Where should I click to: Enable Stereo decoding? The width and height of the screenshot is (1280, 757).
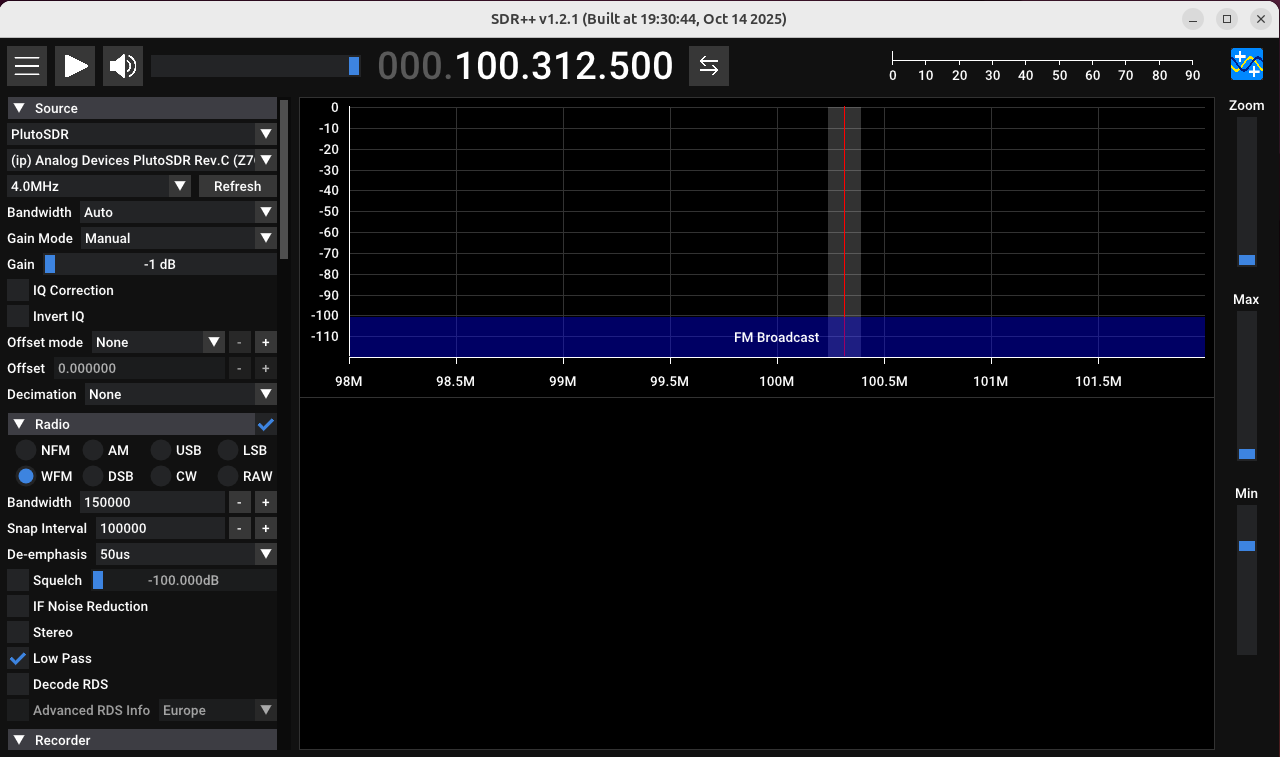(x=17, y=632)
